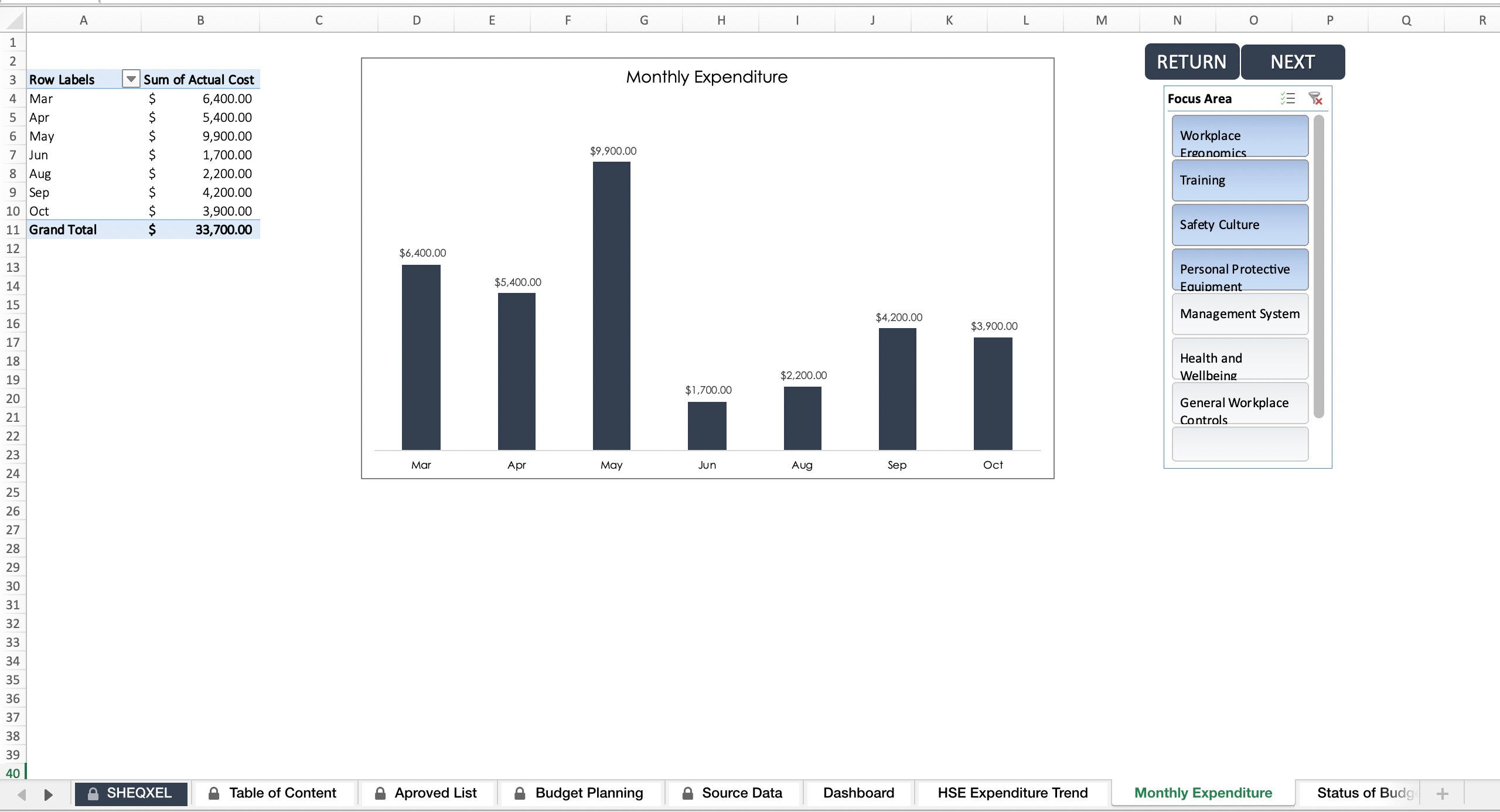Click the lock icon on Source Data tab

coord(687,793)
